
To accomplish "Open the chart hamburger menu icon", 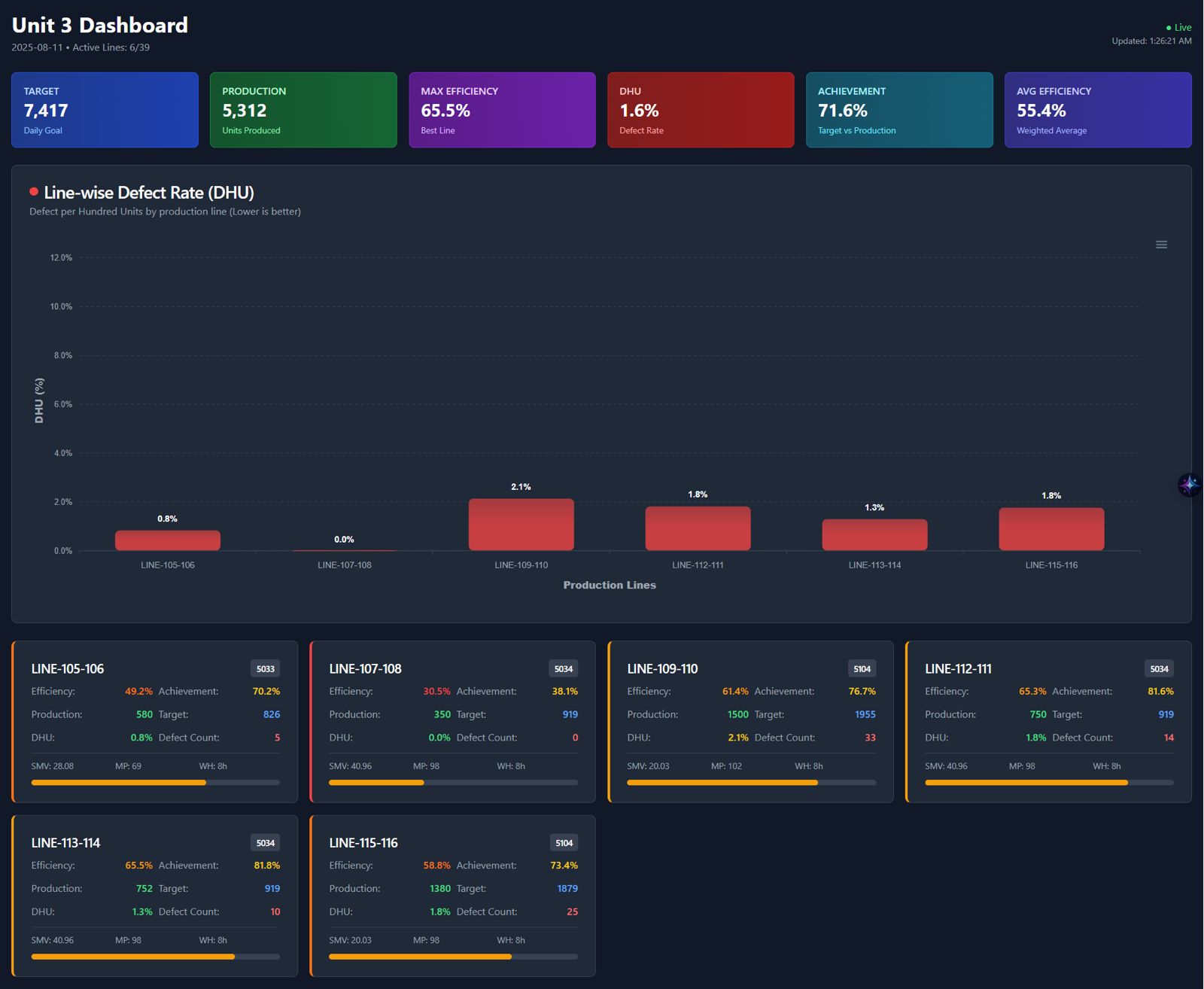I will [1161, 245].
